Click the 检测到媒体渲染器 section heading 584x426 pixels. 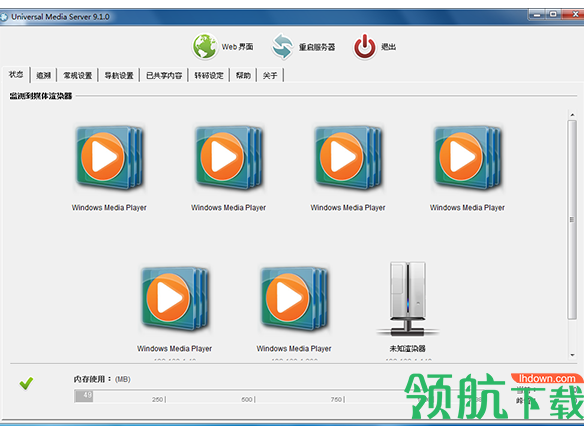click(x=41, y=96)
